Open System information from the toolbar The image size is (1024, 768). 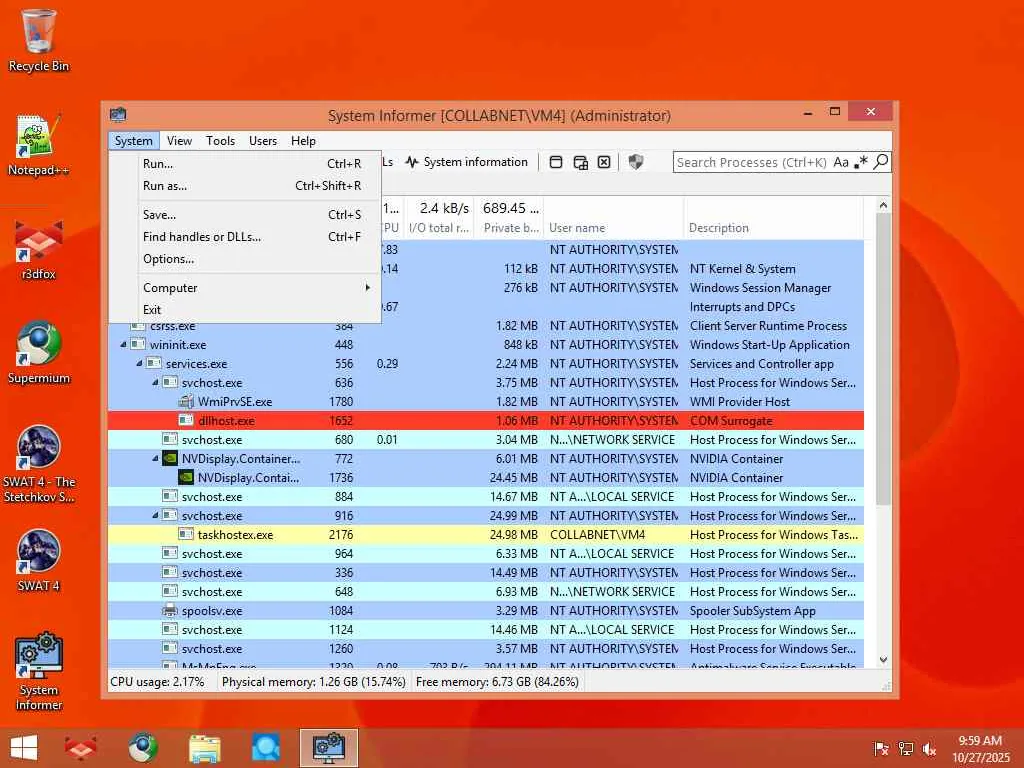click(466, 162)
